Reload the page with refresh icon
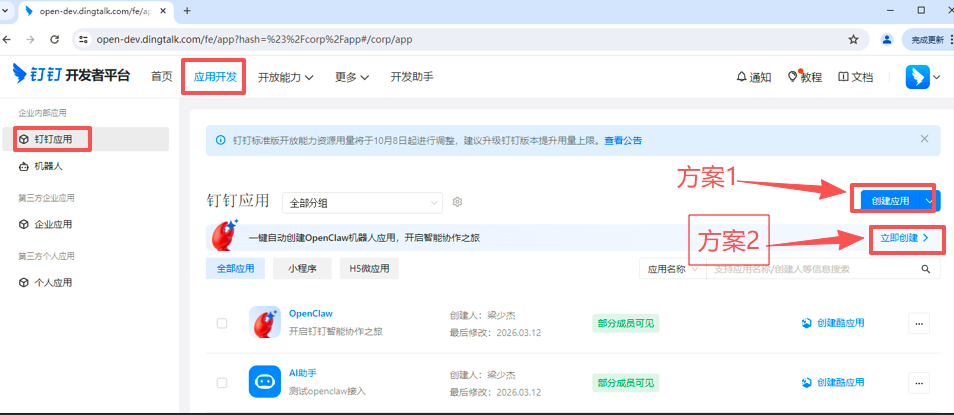The width and height of the screenshot is (954, 415). [54, 40]
